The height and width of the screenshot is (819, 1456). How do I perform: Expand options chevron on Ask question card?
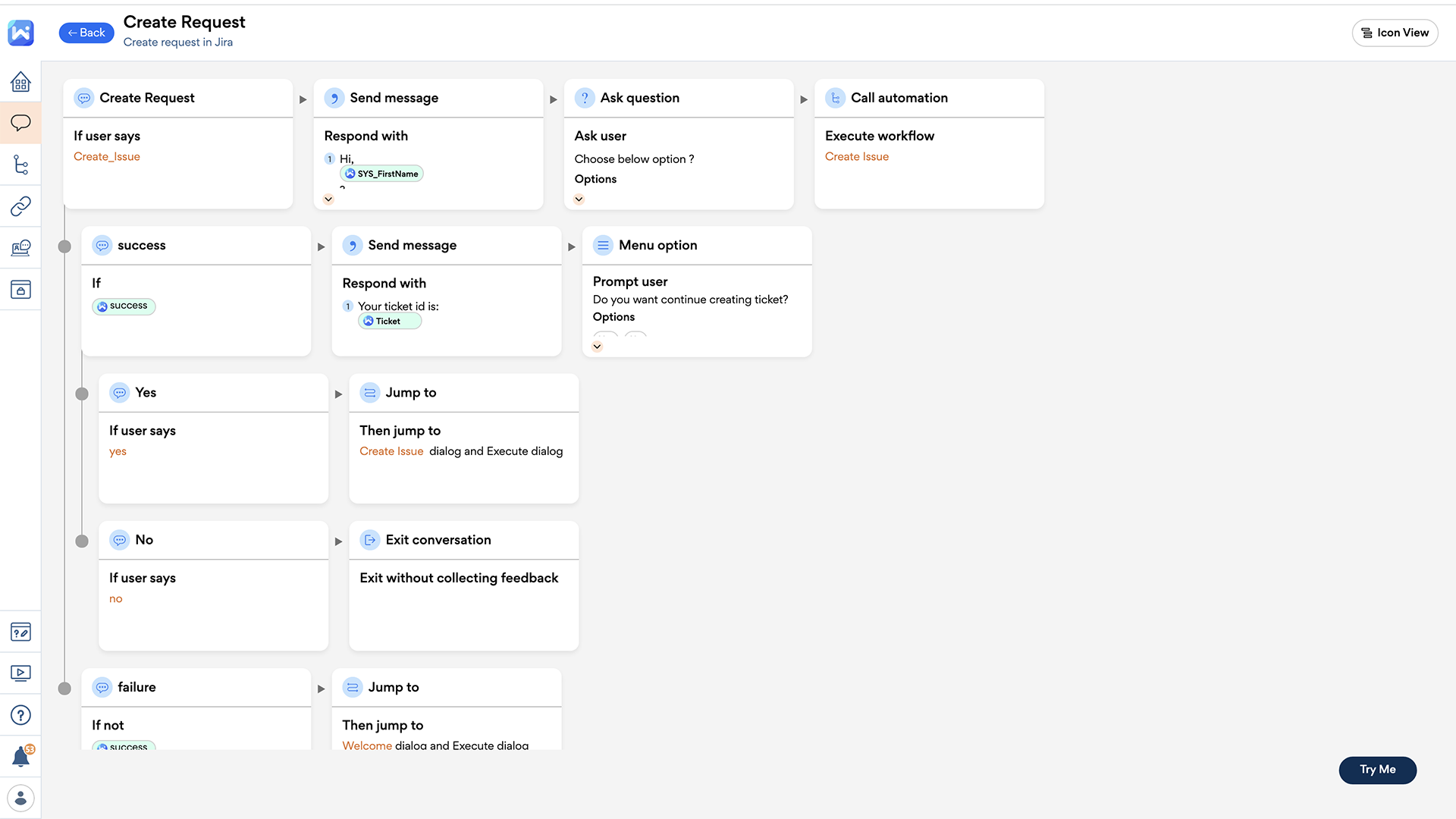coord(579,199)
